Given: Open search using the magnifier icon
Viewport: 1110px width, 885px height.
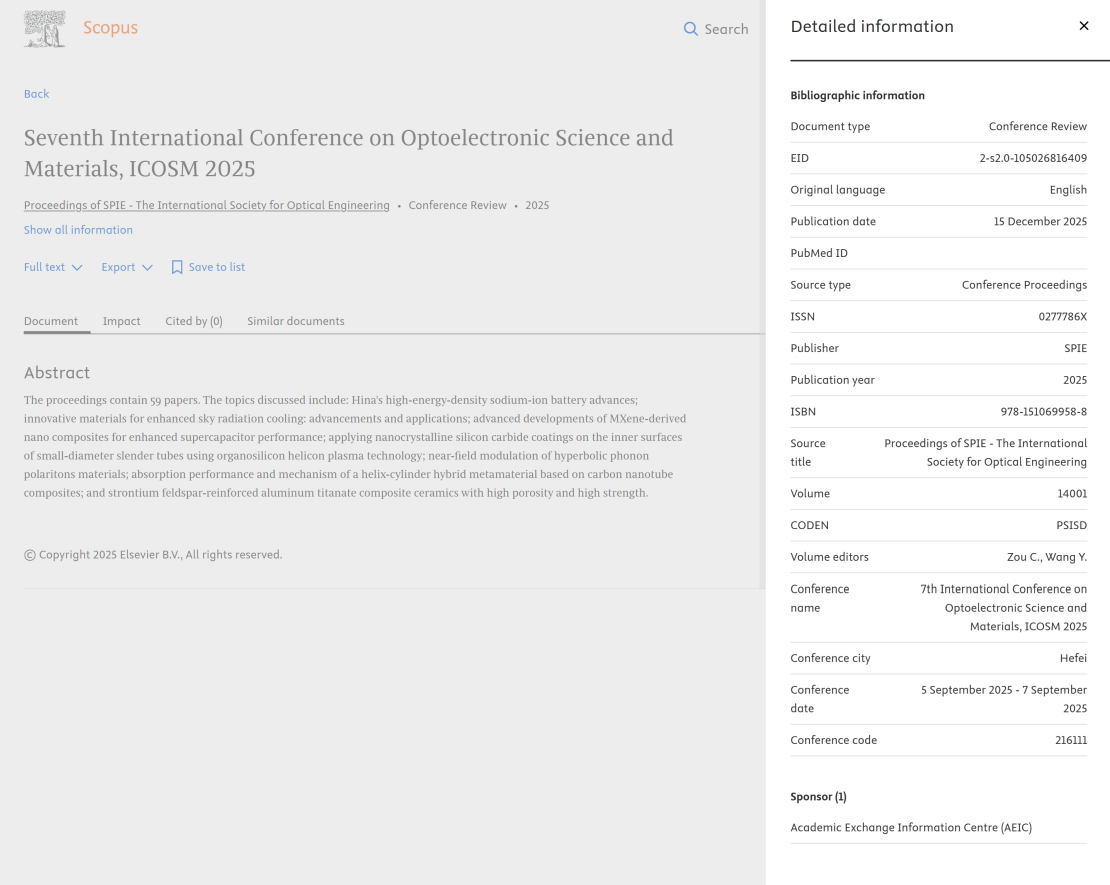Looking at the screenshot, I should [690, 29].
